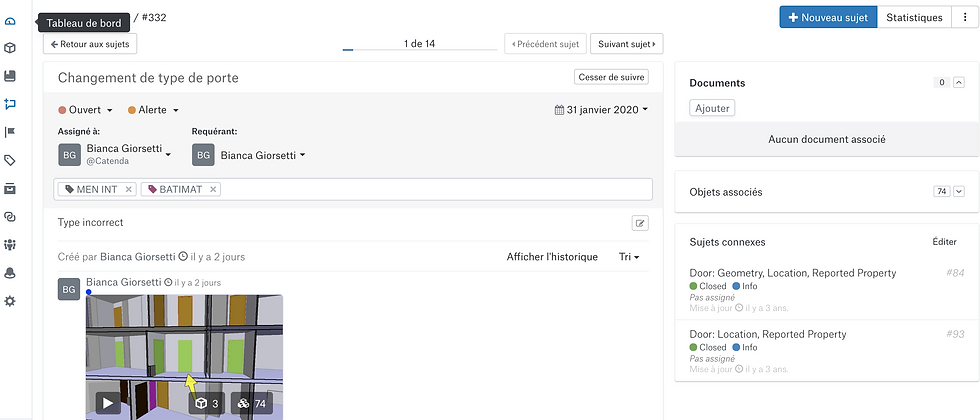Open the three-dot more options menu
Screen dimensions: 980x420
click(963, 18)
